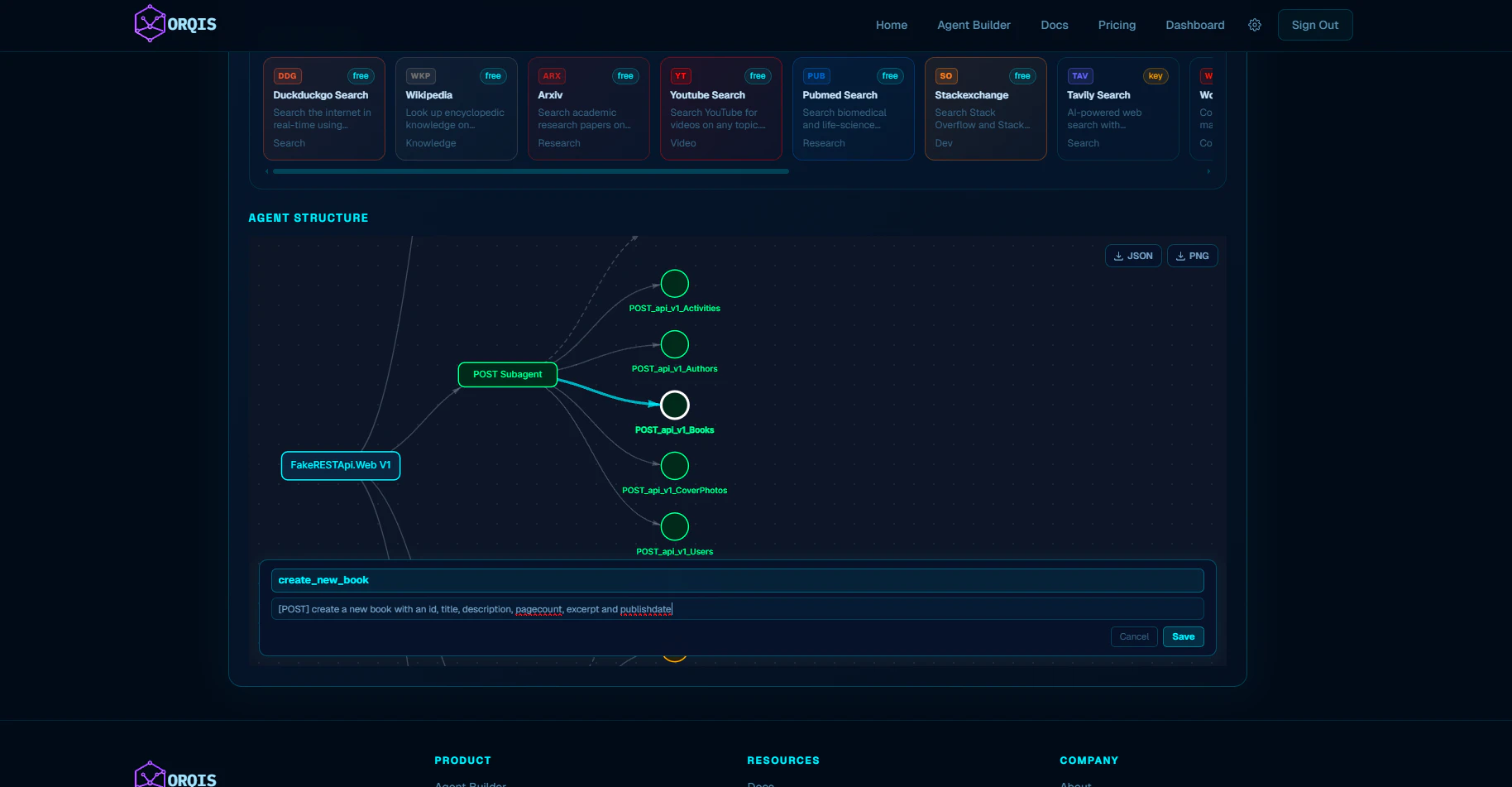Save the create_new_book tool changes

[x=1183, y=636]
